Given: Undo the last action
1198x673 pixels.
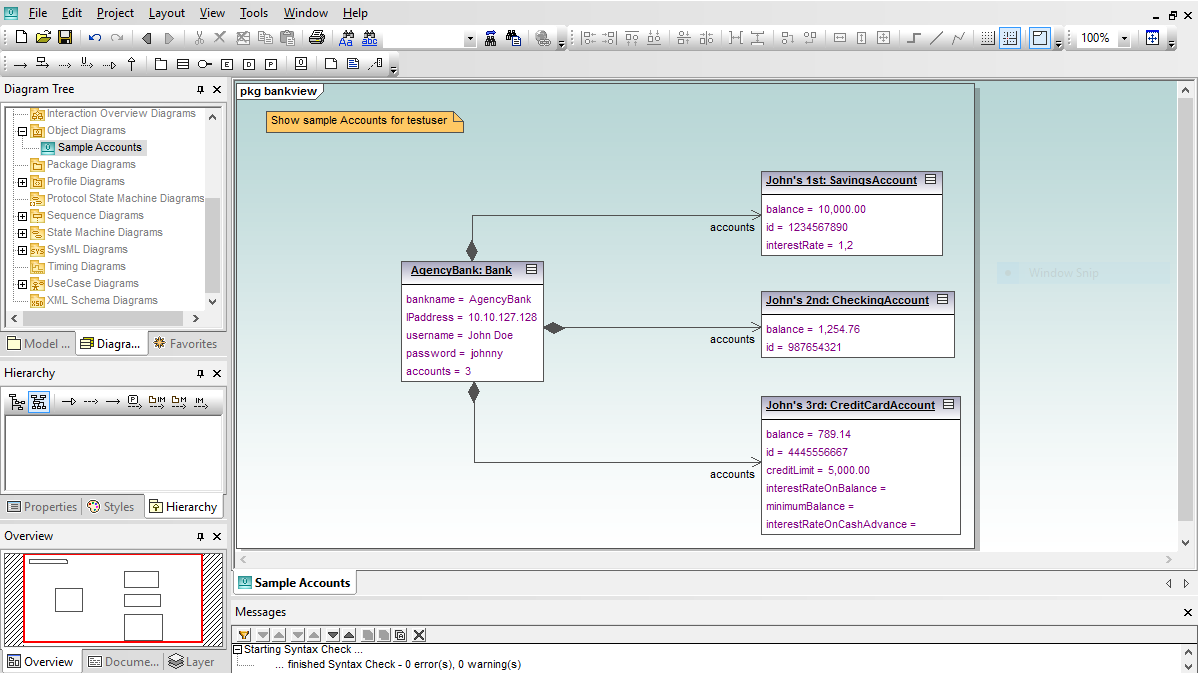Looking at the screenshot, I should [x=95, y=37].
